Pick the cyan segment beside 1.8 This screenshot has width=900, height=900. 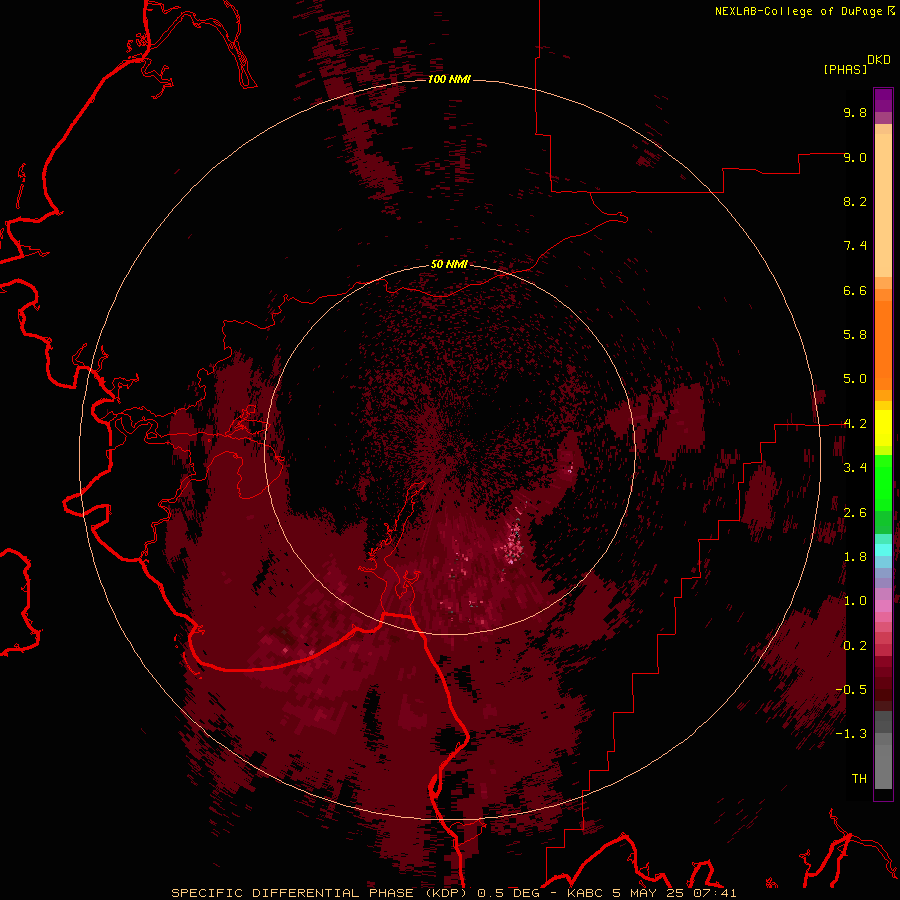[x=883, y=550]
